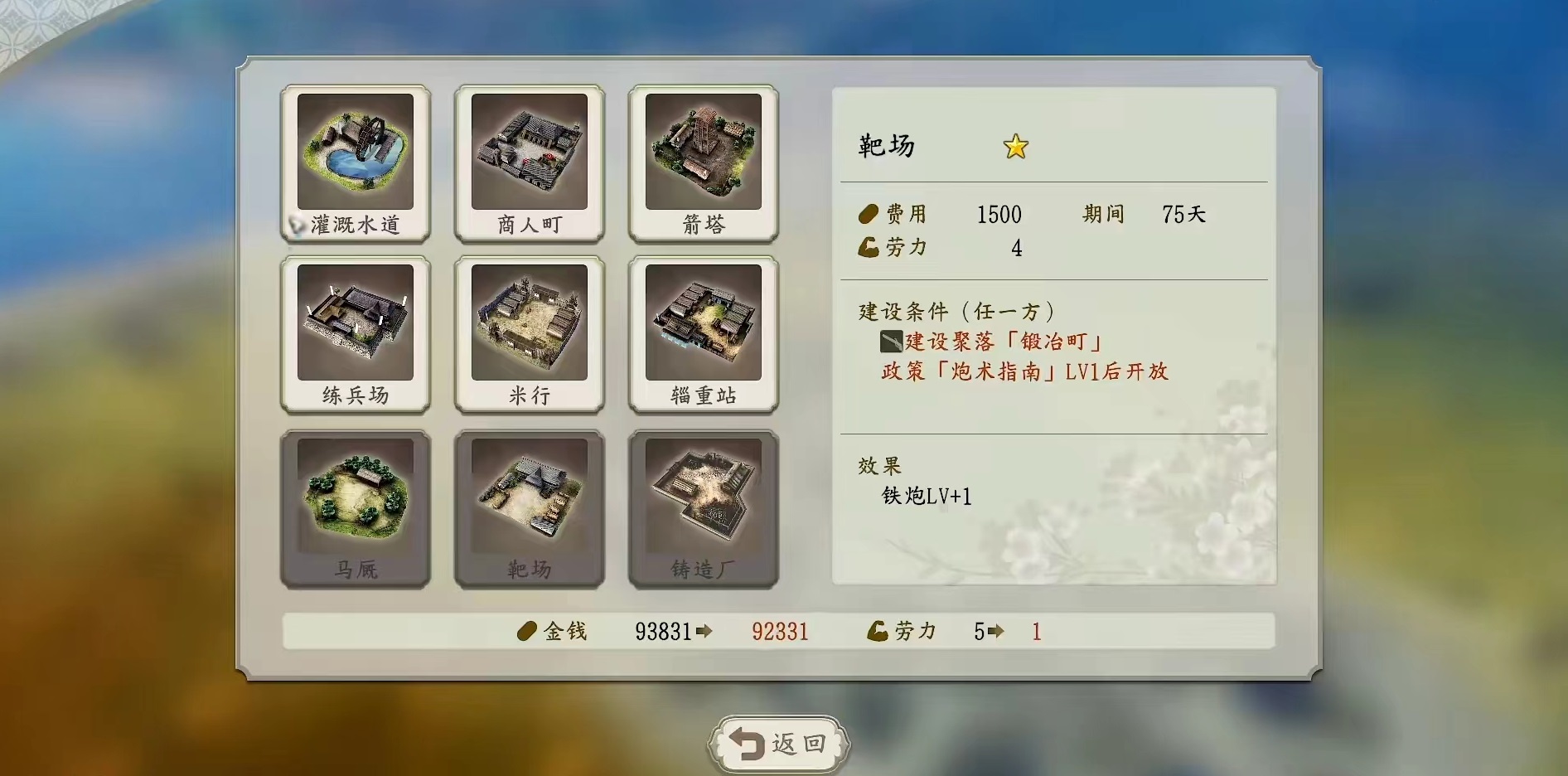The height and width of the screenshot is (776, 1568).
Task: Click the remaining money value 92331
Action: click(x=780, y=632)
